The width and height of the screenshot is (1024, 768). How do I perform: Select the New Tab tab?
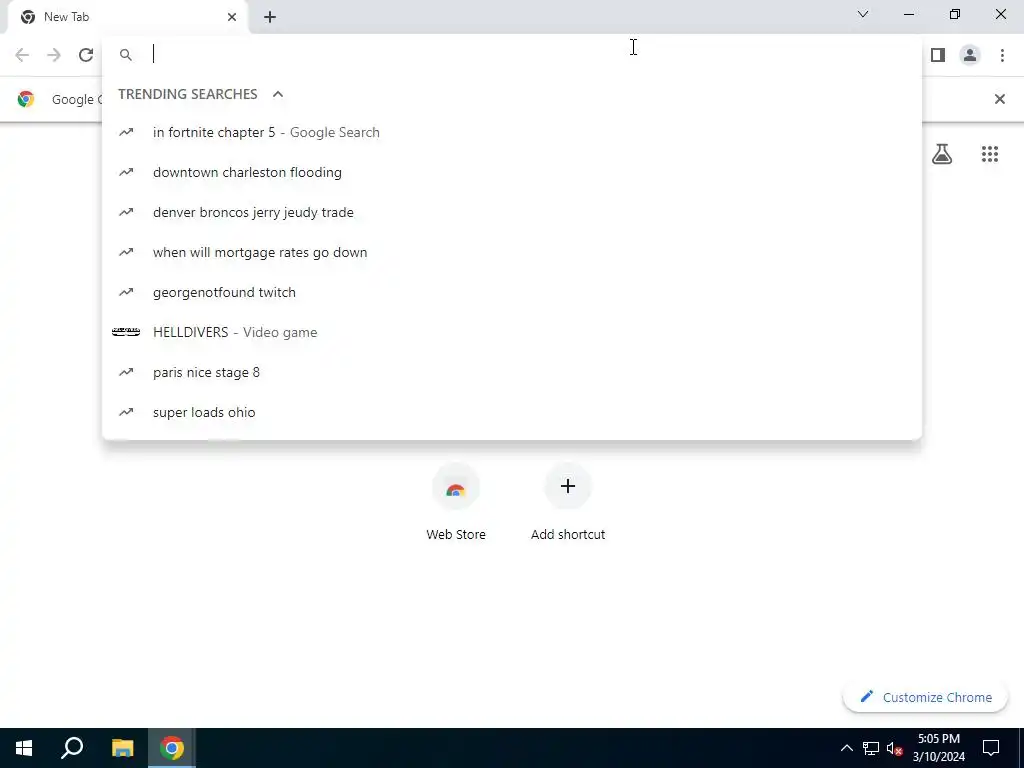pyautogui.click(x=129, y=17)
